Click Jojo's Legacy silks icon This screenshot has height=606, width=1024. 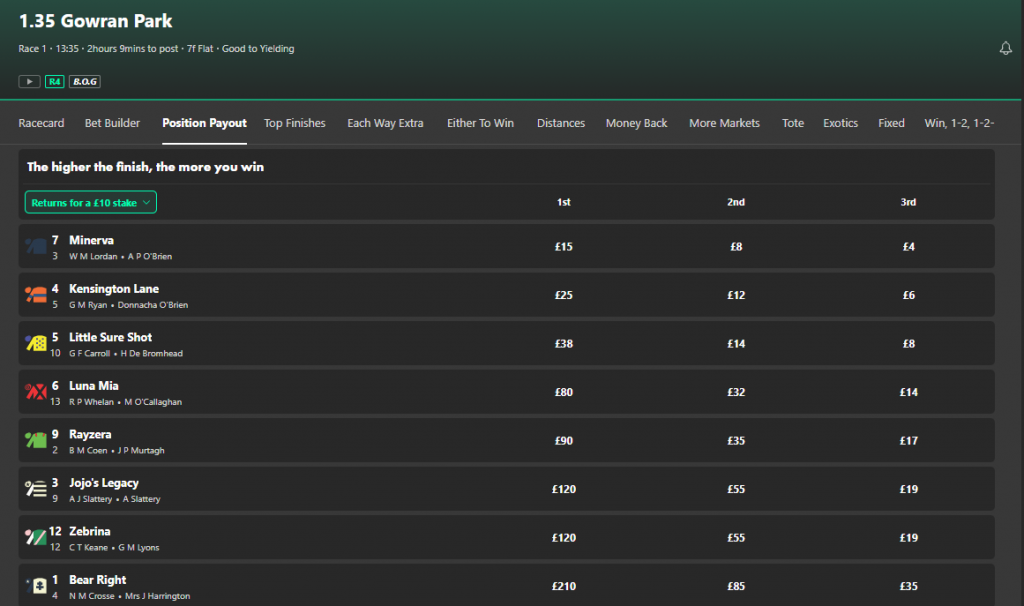click(x=36, y=489)
